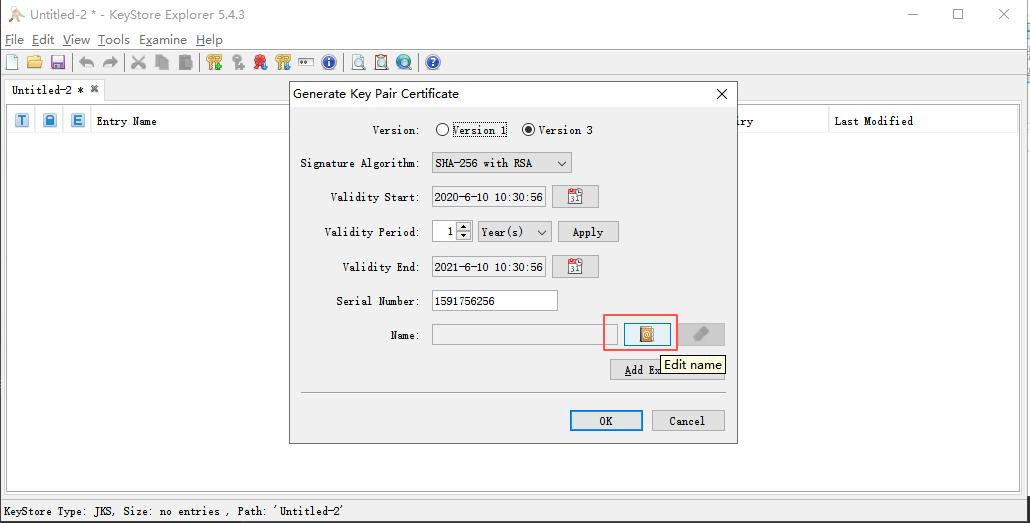Close the Untitled-2 tab with its x
This screenshot has width=1030, height=523.
95,89
